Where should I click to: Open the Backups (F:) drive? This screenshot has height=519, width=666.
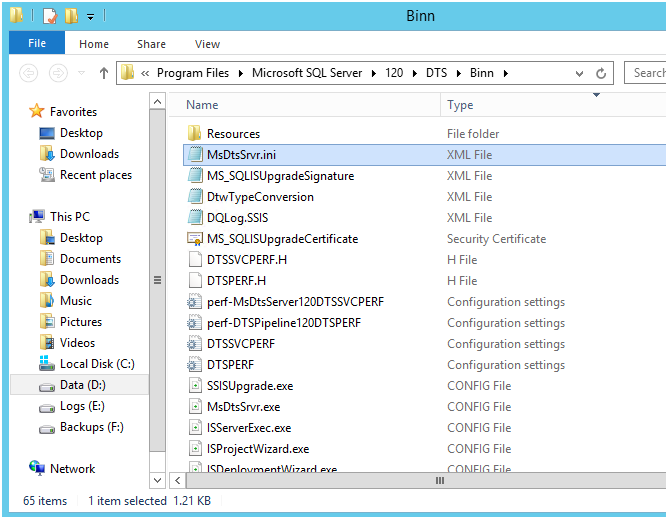(92, 427)
